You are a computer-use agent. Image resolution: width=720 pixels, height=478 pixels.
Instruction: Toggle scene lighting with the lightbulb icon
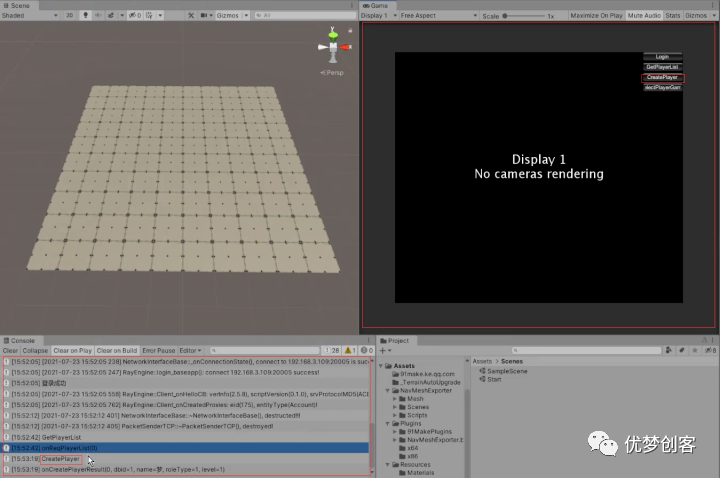point(85,15)
